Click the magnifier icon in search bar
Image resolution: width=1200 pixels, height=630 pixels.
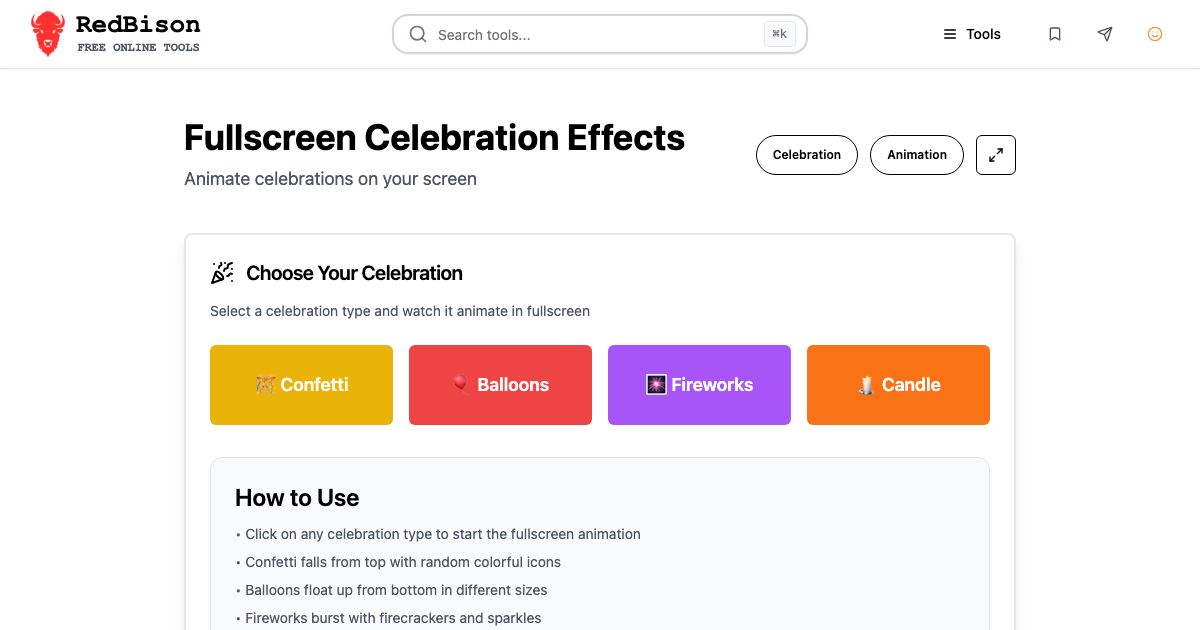[x=418, y=34]
